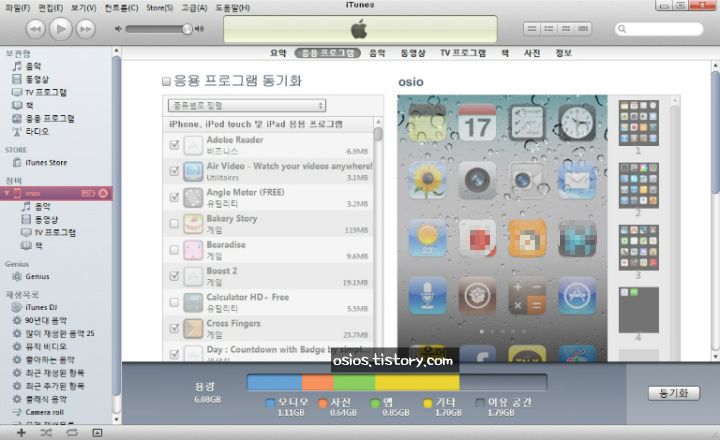Viewport: 720px width, 440px height.
Task: Open Genius in the sidebar
Action: 37,276
